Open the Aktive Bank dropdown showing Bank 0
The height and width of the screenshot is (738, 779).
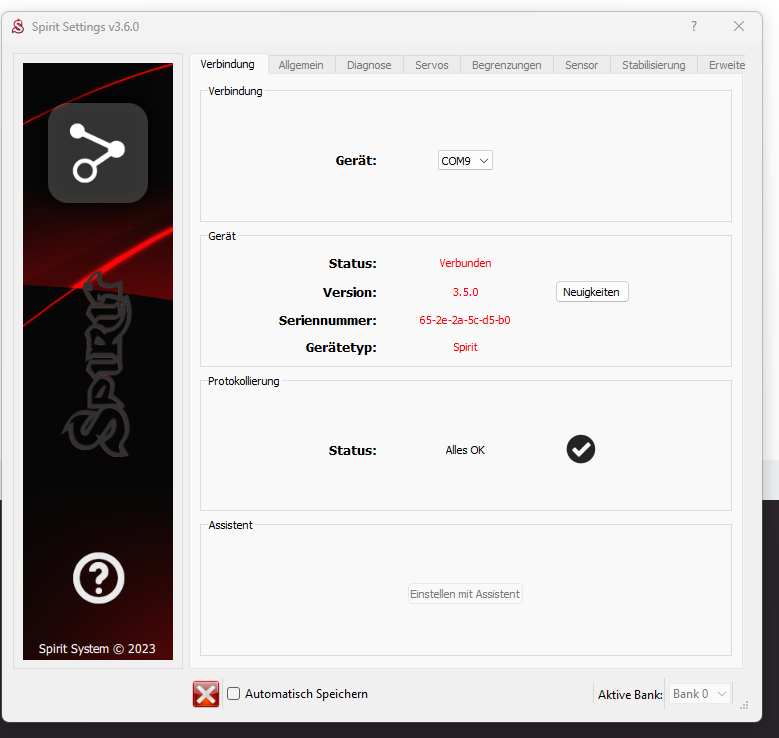click(x=700, y=694)
